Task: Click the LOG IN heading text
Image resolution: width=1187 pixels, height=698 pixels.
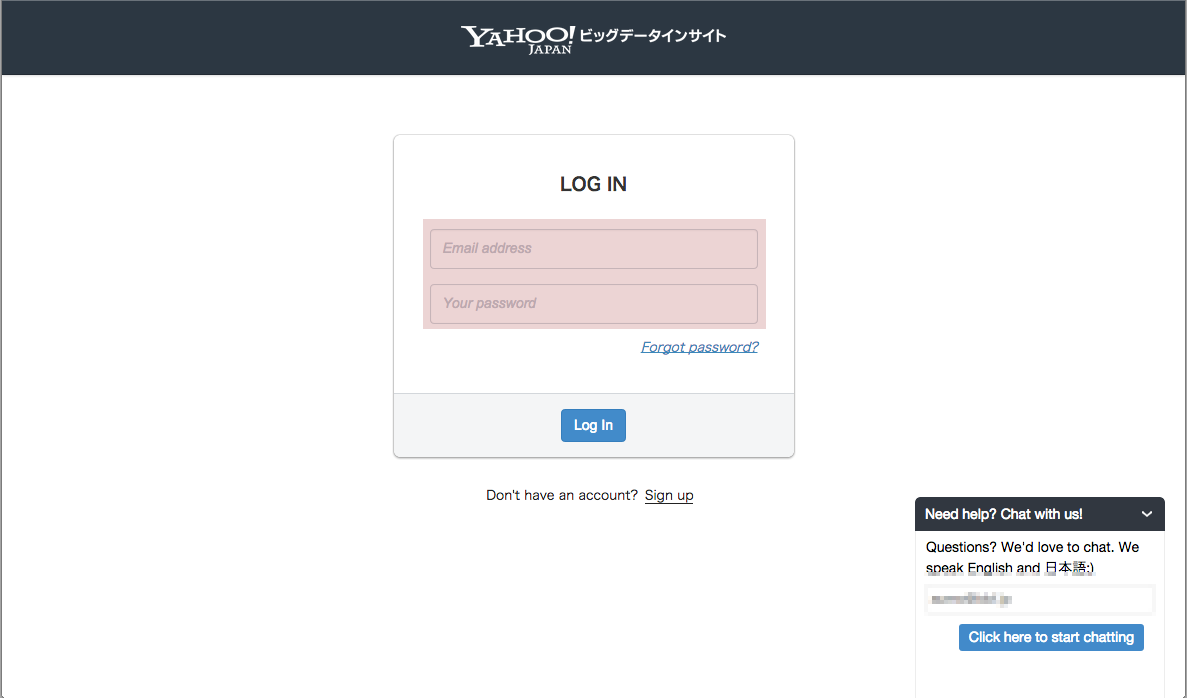Action: [594, 184]
